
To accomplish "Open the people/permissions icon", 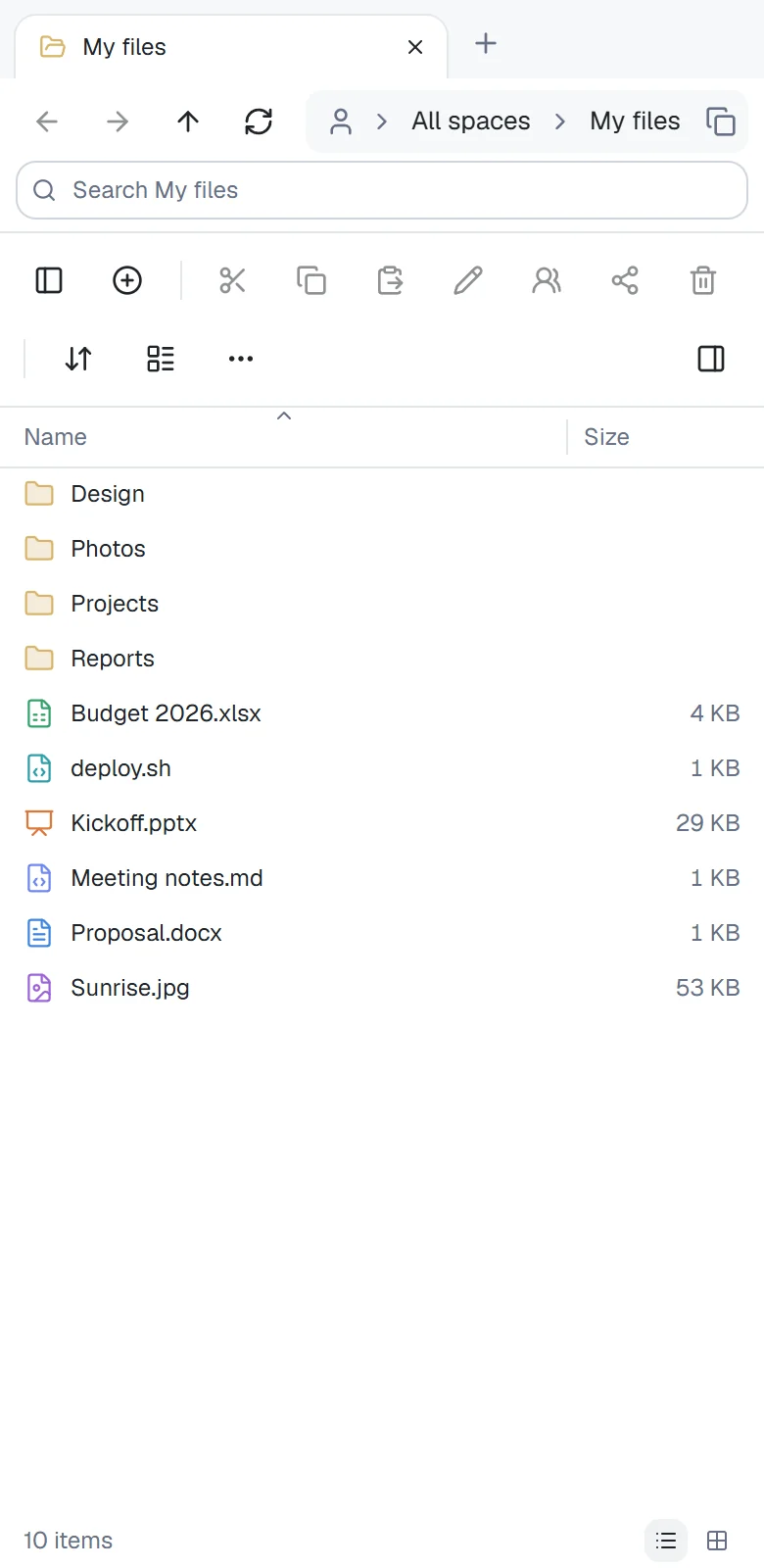I will [x=547, y=280].
